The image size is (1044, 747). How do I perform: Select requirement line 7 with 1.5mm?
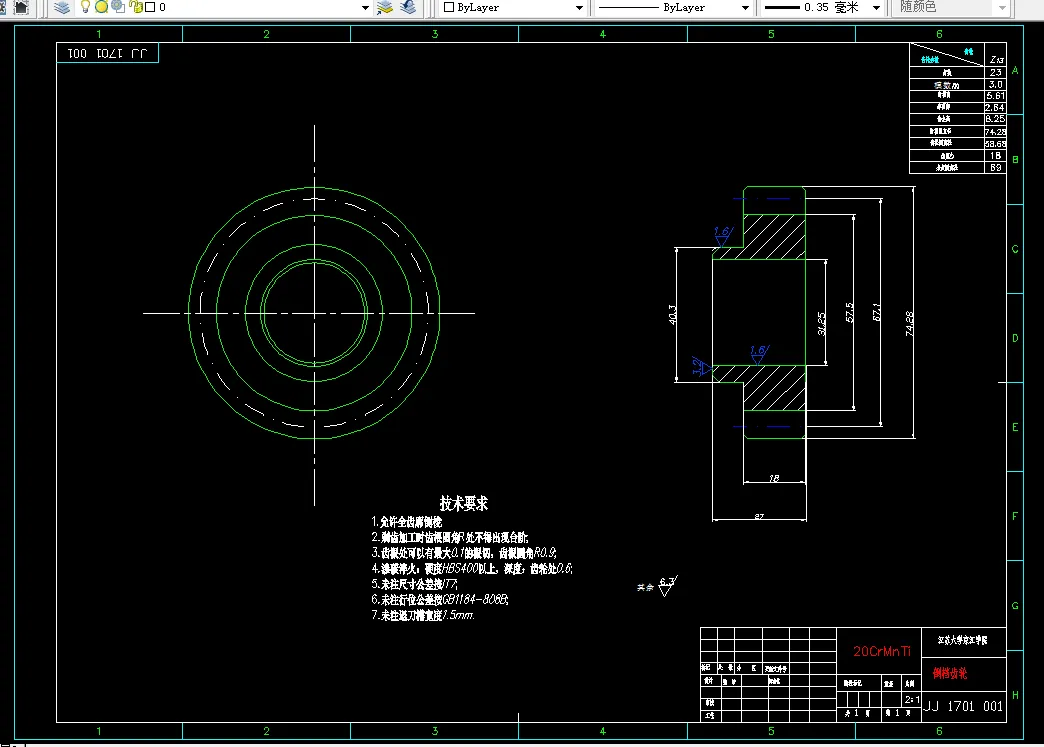pyautogui.click(x=423, y=615)
